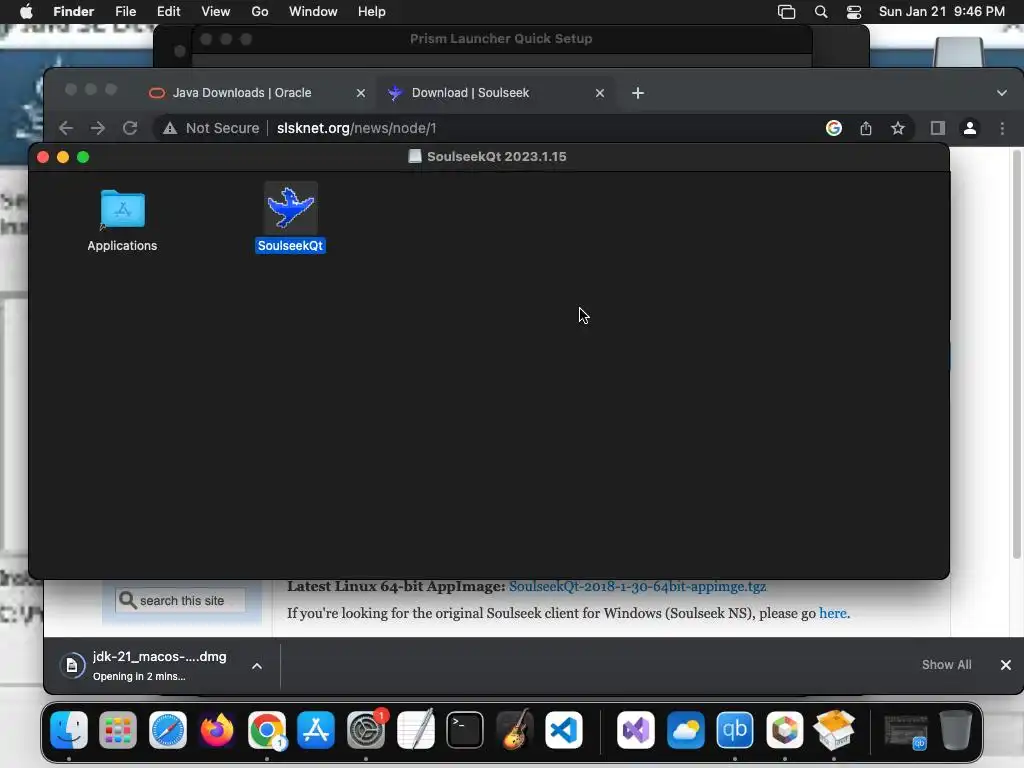Image resolution: width=1024 pixels, height=768 pixels.
Task: Click the Chrome page vertical scrollbar
Action: point(1016,353)
